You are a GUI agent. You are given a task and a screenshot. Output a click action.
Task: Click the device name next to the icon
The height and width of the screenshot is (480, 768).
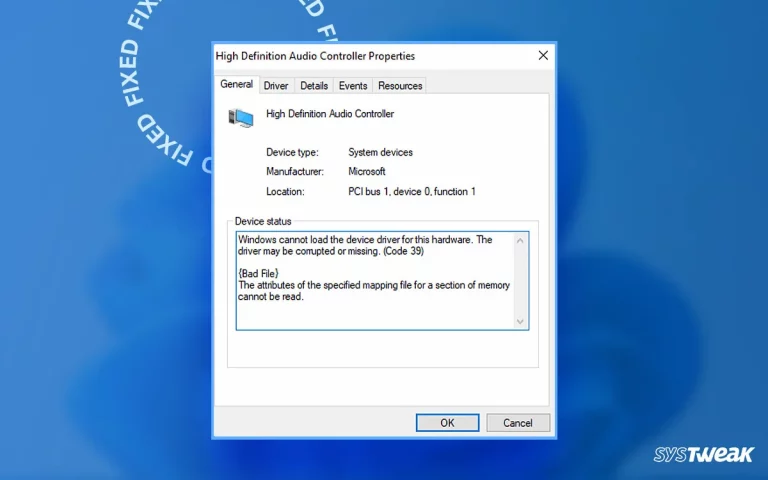pyautogui.click(x=330, y=114)
